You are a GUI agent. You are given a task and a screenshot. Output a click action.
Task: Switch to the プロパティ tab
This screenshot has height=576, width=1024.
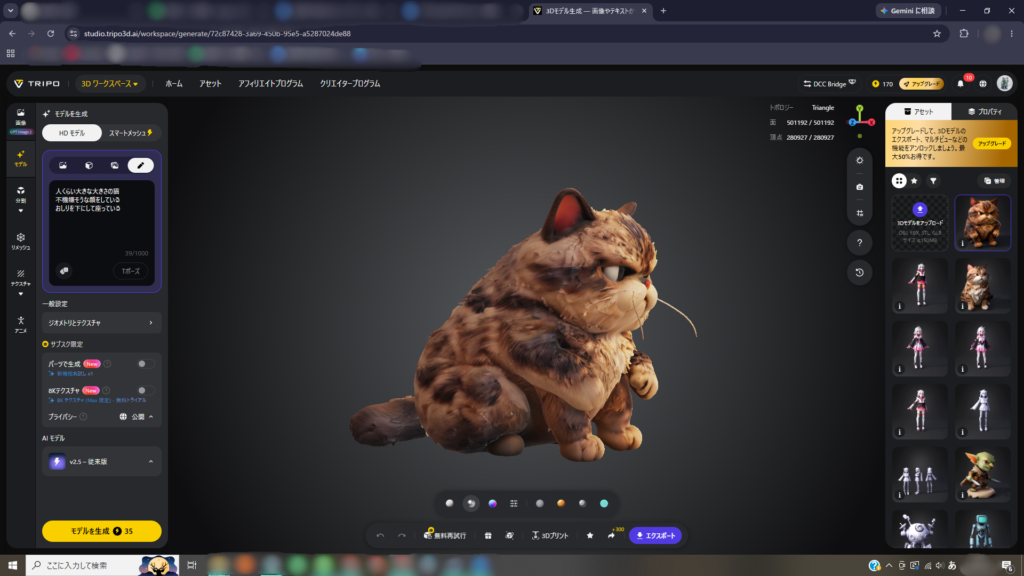coord(985,112)
